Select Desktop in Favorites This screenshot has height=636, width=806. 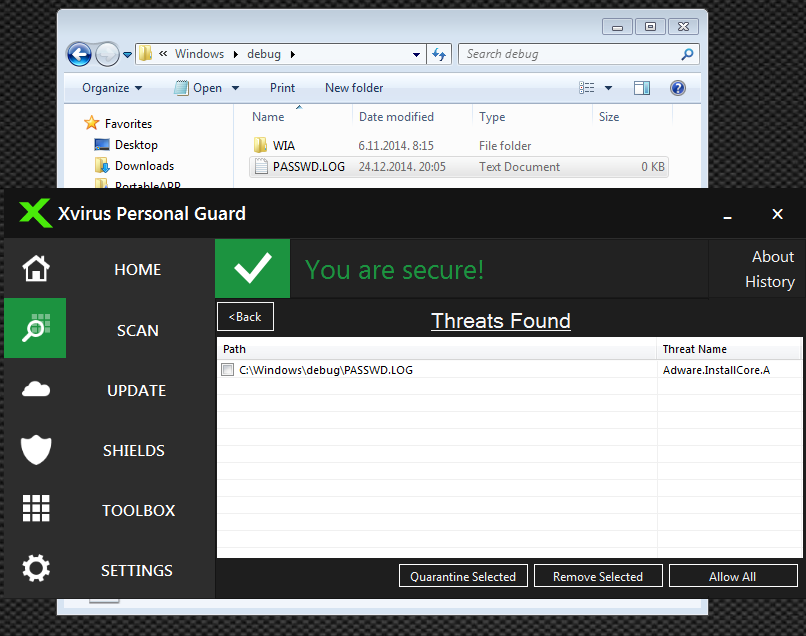136,144
